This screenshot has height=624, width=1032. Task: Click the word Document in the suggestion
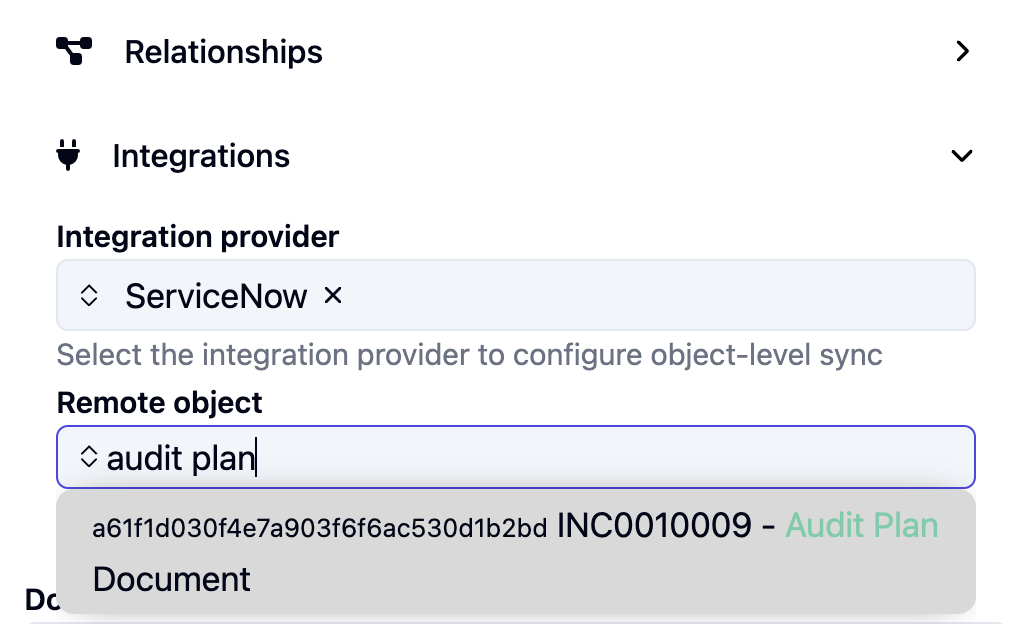[171, 579]
